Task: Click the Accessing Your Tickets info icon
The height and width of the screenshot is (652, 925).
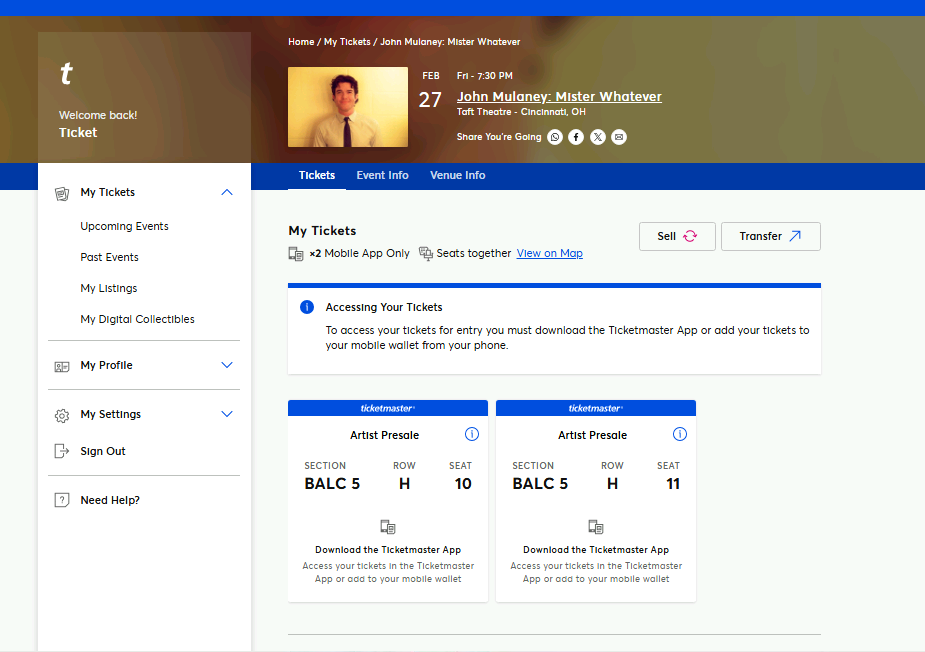Action: [x=307, y=307]
